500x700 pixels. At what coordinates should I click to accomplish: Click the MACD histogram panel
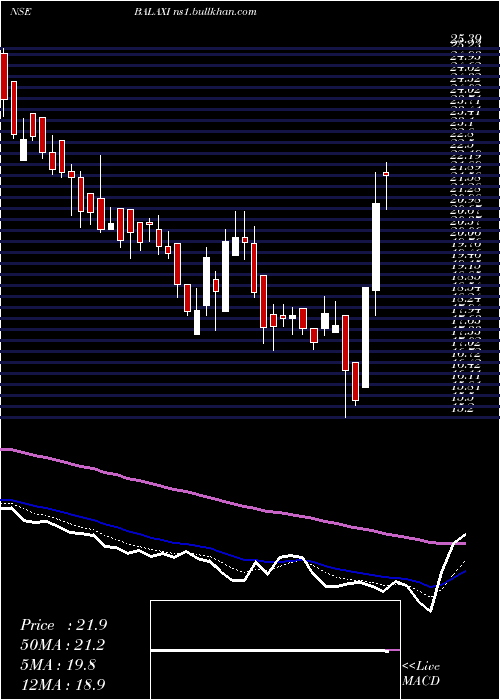coord(275,650)
